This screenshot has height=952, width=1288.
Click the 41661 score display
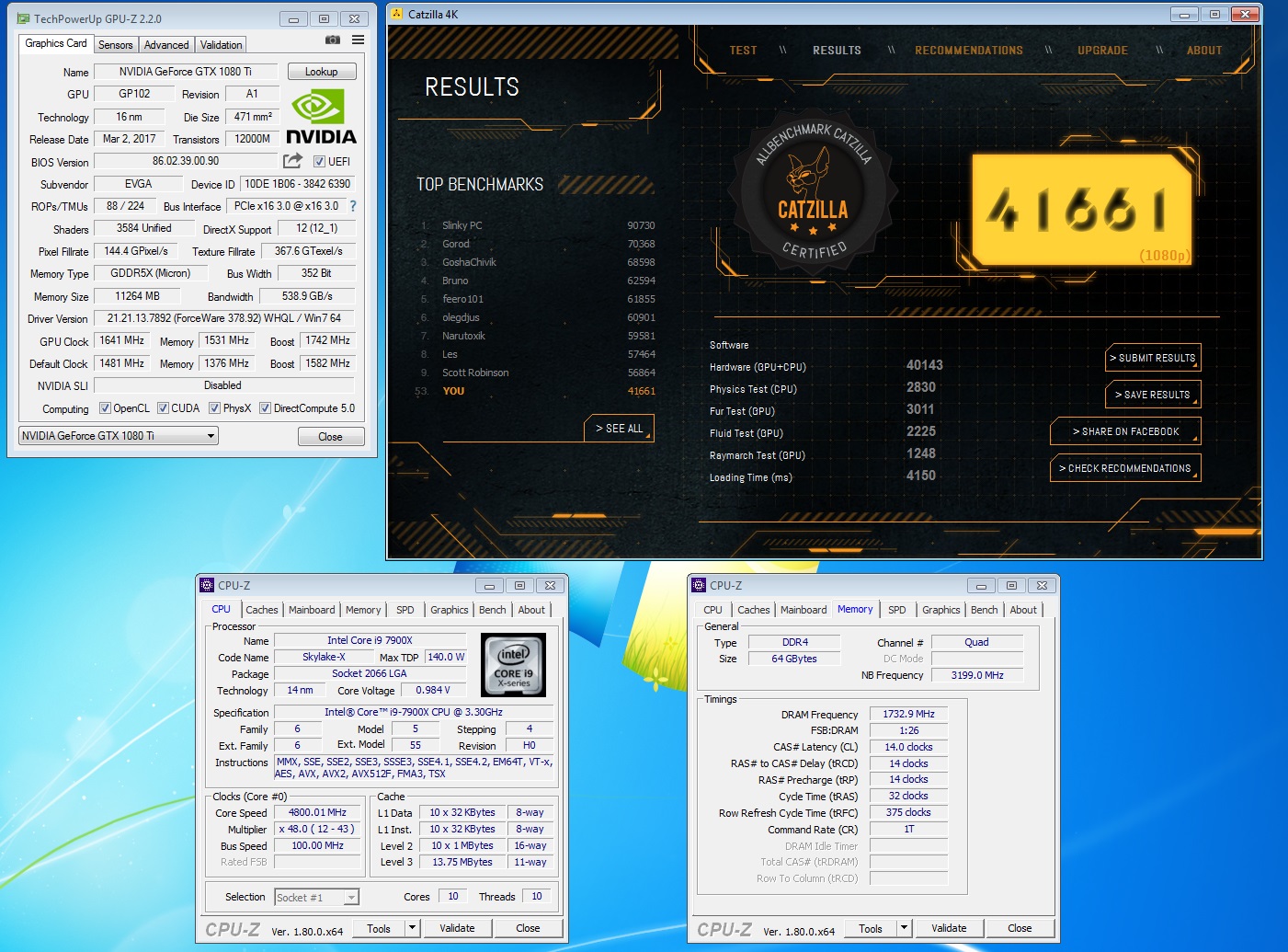1083,211
